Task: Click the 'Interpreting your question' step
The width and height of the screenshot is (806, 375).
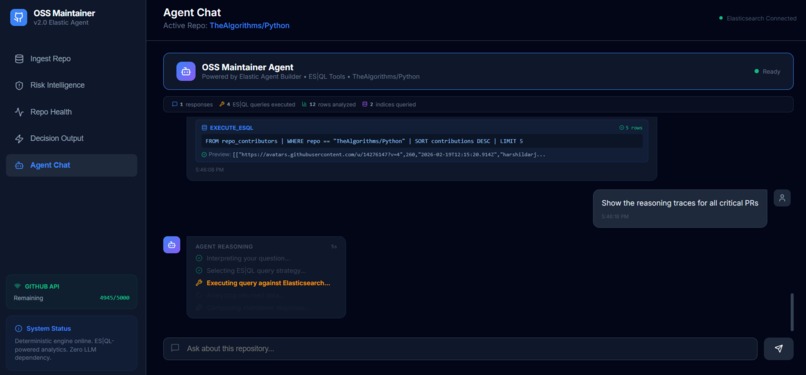Action: pyautogui.click(x=248, y=258)
